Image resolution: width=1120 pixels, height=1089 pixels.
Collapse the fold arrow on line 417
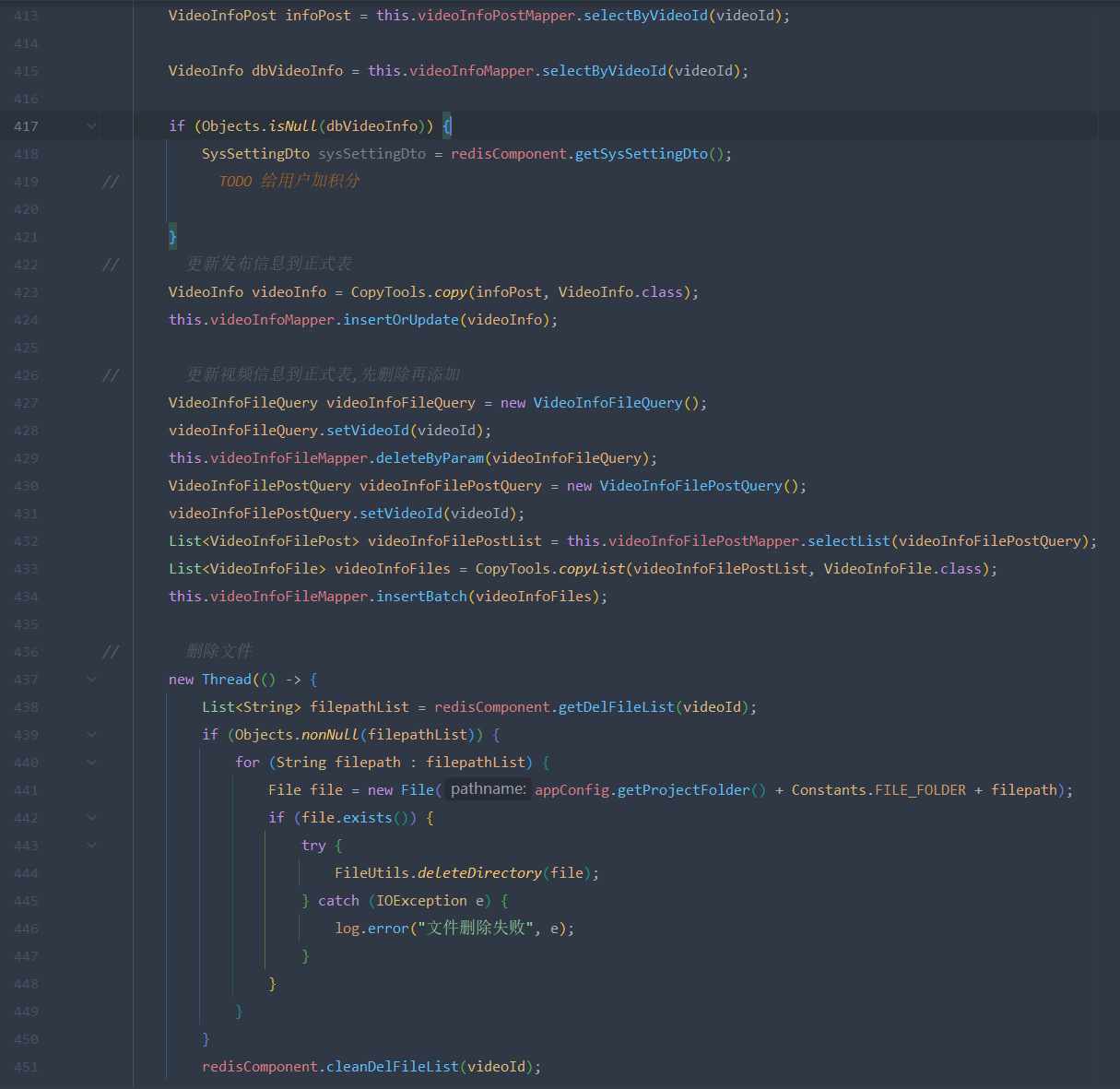[x=91, y=126]
